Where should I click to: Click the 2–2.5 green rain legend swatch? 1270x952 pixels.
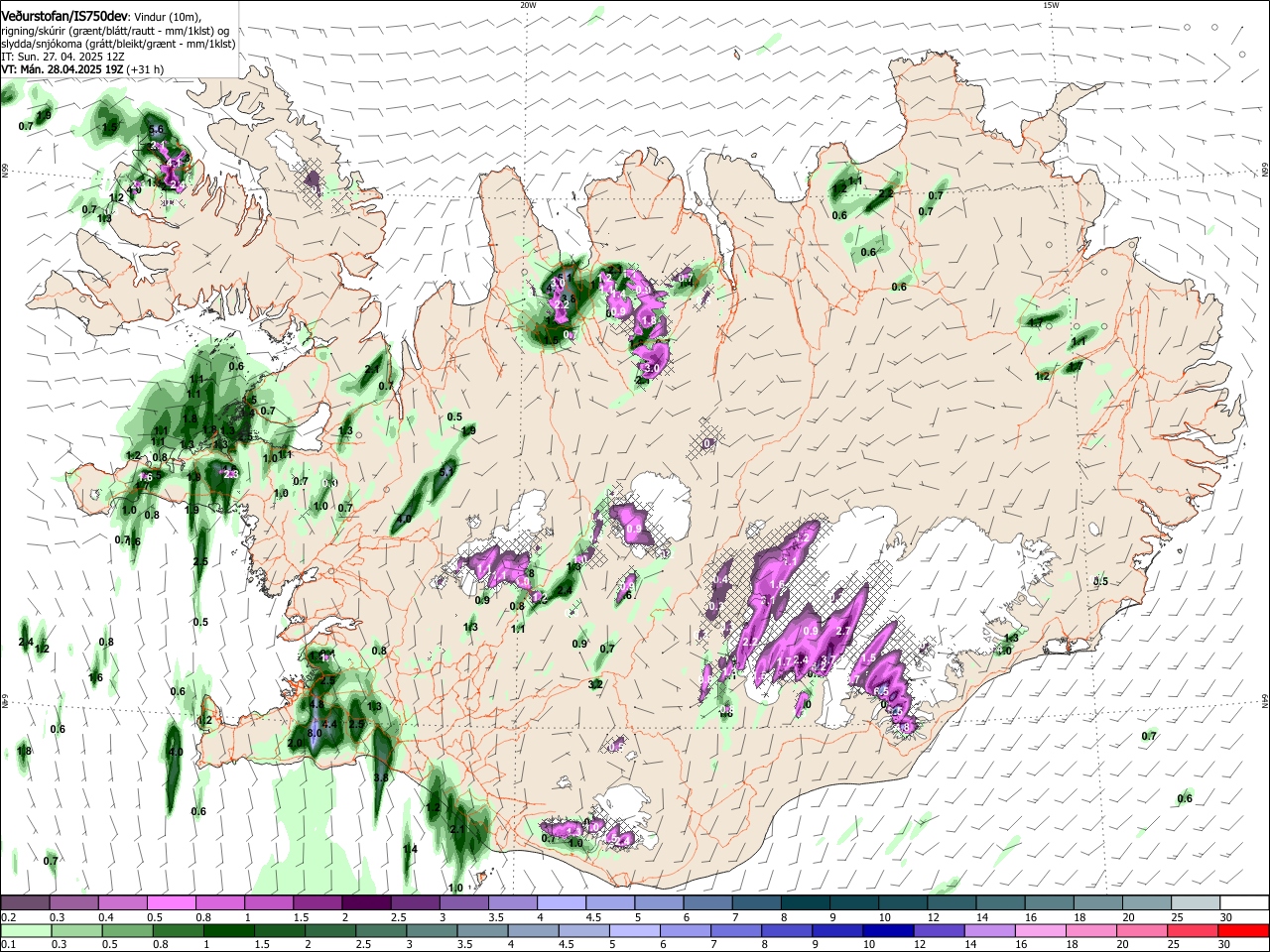(x=330, y=930)
